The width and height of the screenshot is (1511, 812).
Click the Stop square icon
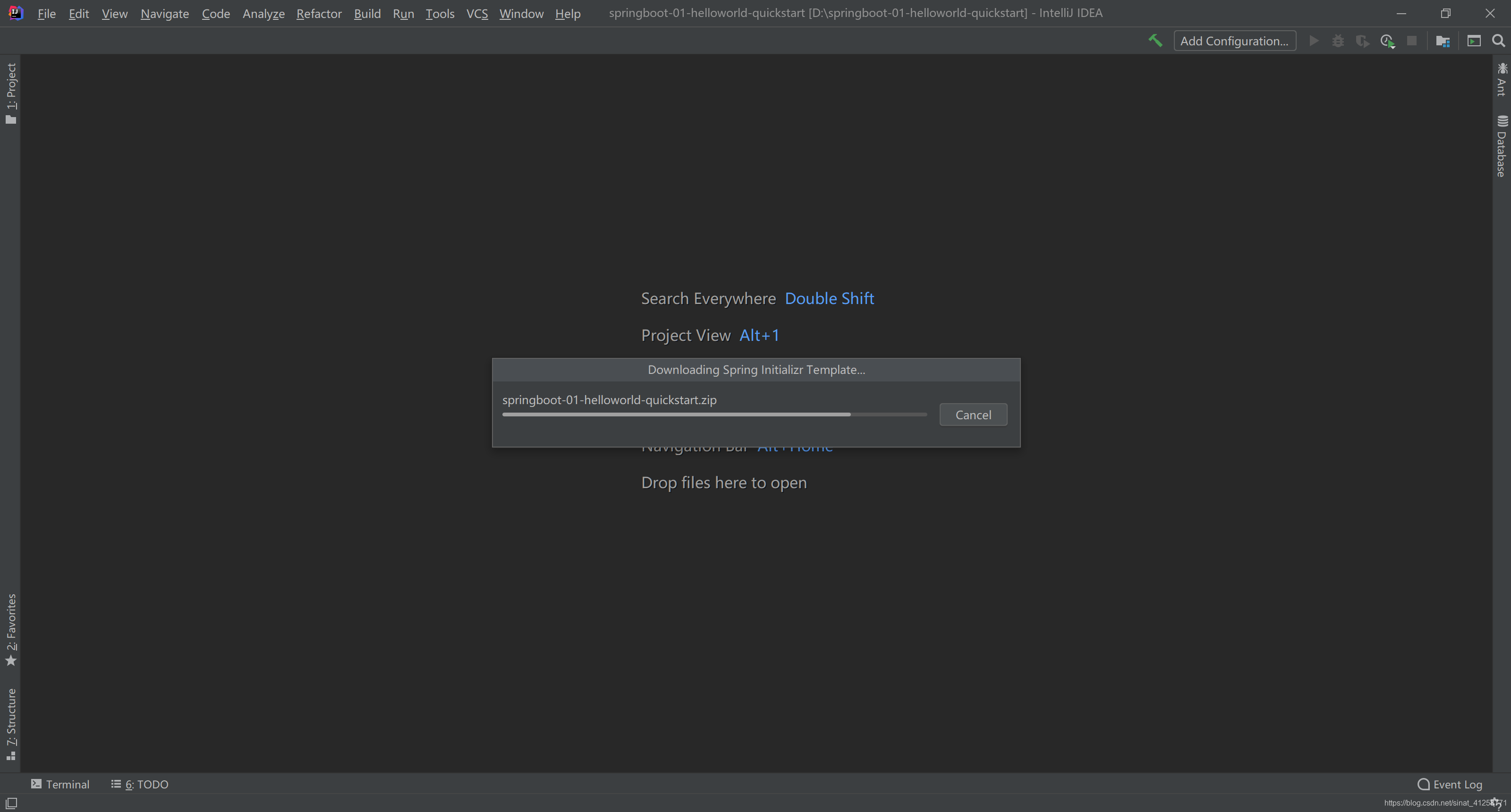1412,41
